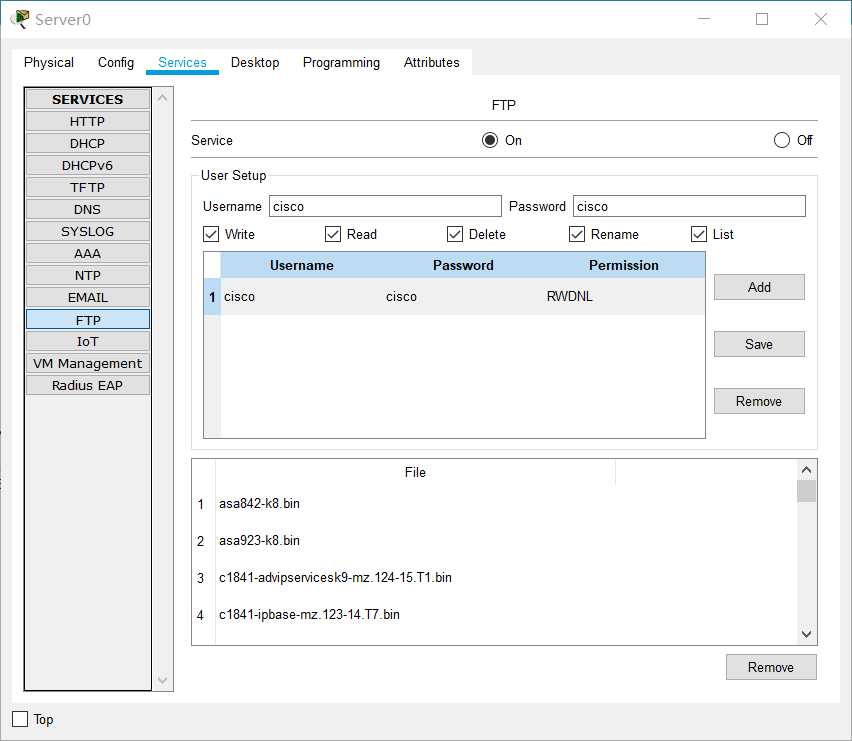Click the Server0 window app icon

click(20, 19)
